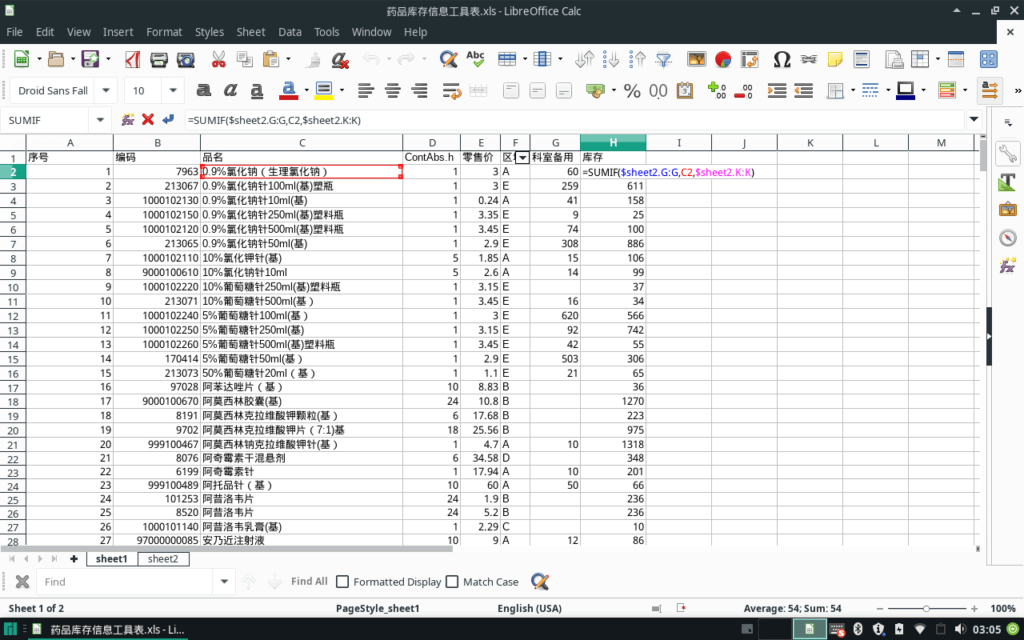Export the spreadsheet directly as PDF

(x=131, y=59)
